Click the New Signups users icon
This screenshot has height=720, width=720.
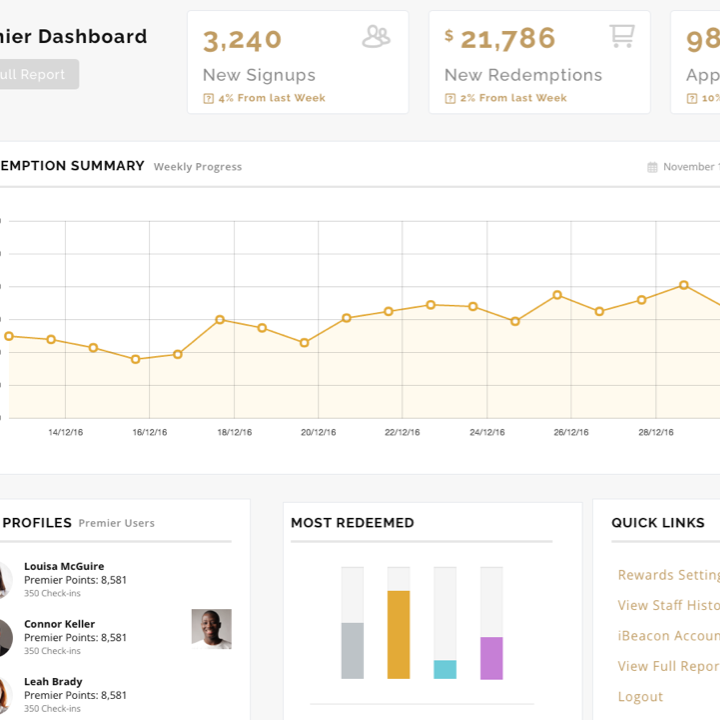tap(376, 37)
